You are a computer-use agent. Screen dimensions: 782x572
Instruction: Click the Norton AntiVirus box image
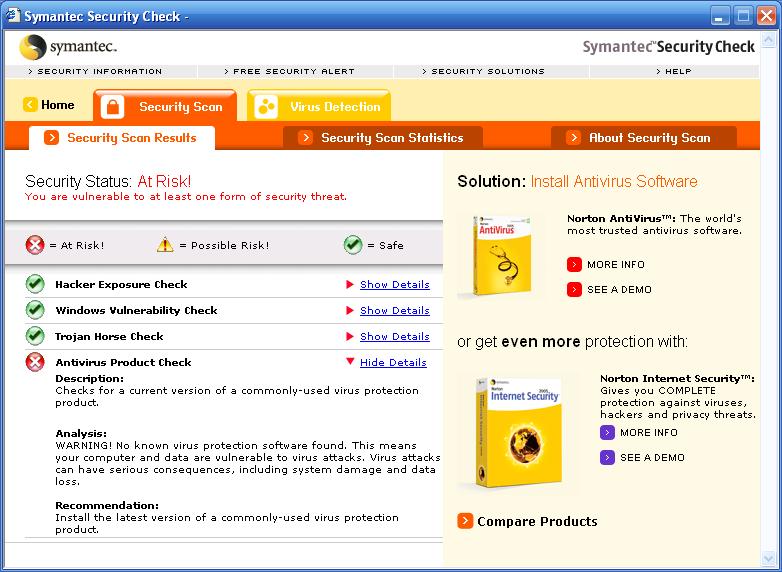(501, 256)
